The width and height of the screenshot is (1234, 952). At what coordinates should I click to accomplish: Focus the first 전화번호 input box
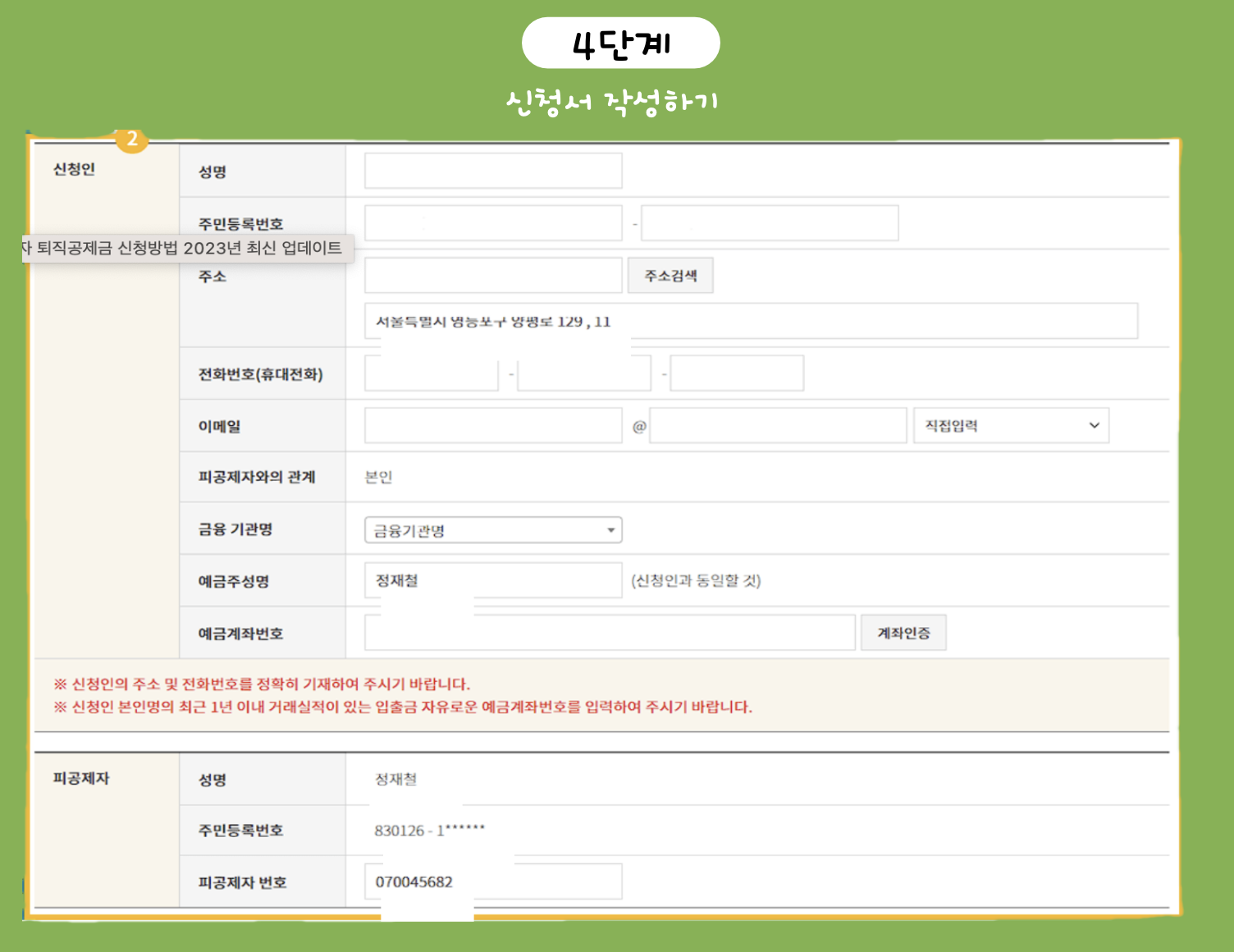pyautogui.click(x=432, y=373)
